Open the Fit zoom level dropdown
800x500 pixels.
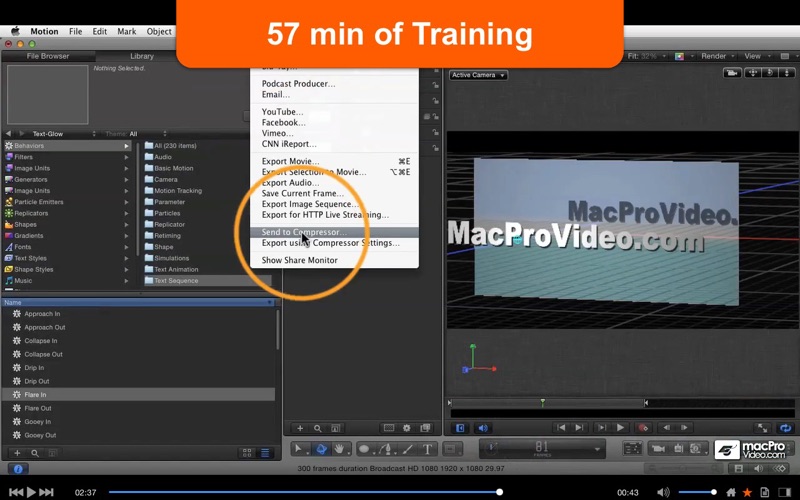coord(647,56)
